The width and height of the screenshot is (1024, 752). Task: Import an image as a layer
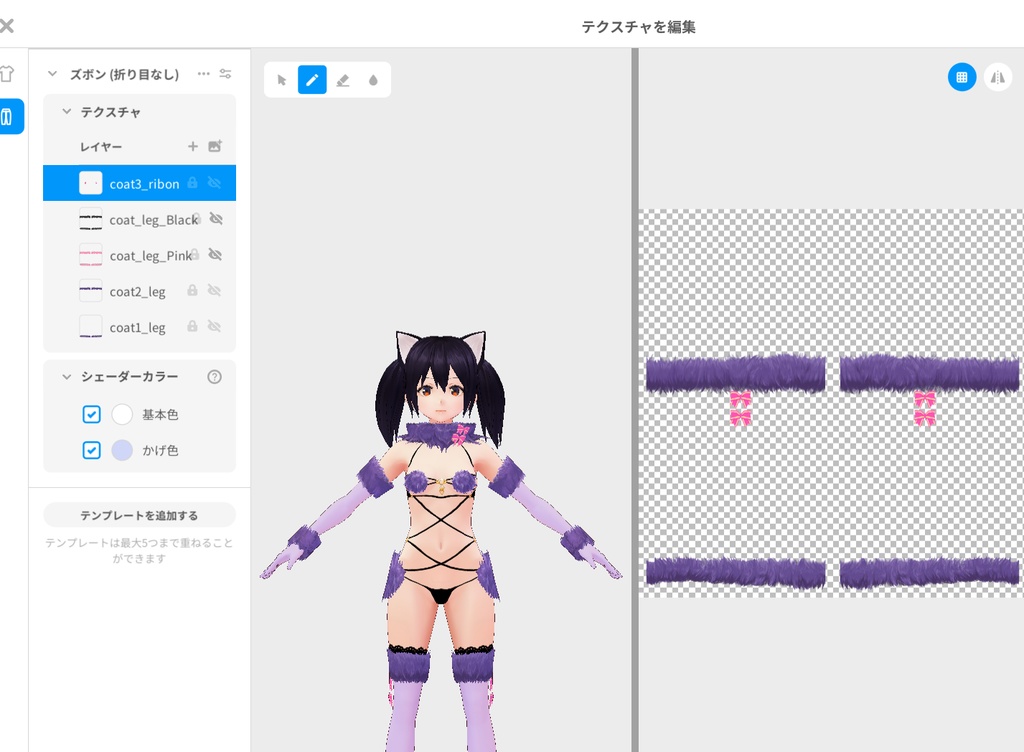(216, 146)
